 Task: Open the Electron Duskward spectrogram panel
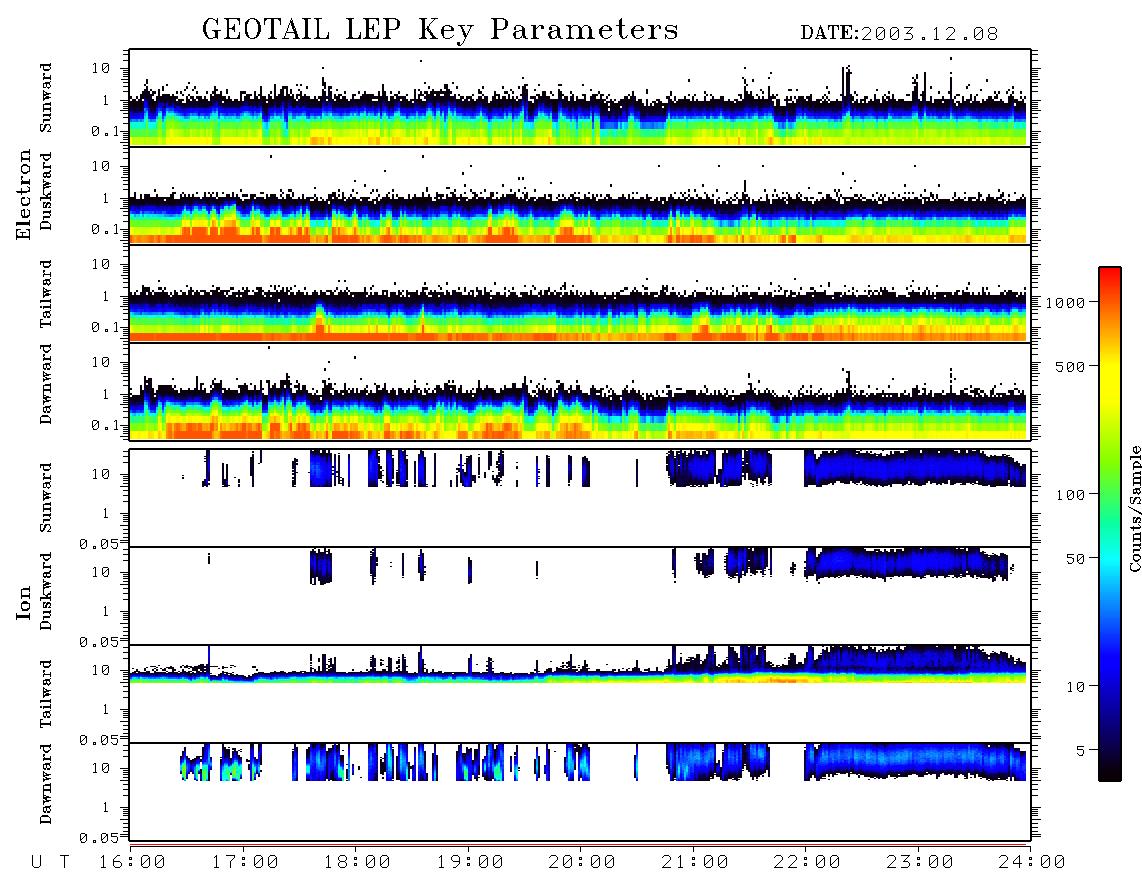coord(580,195)
